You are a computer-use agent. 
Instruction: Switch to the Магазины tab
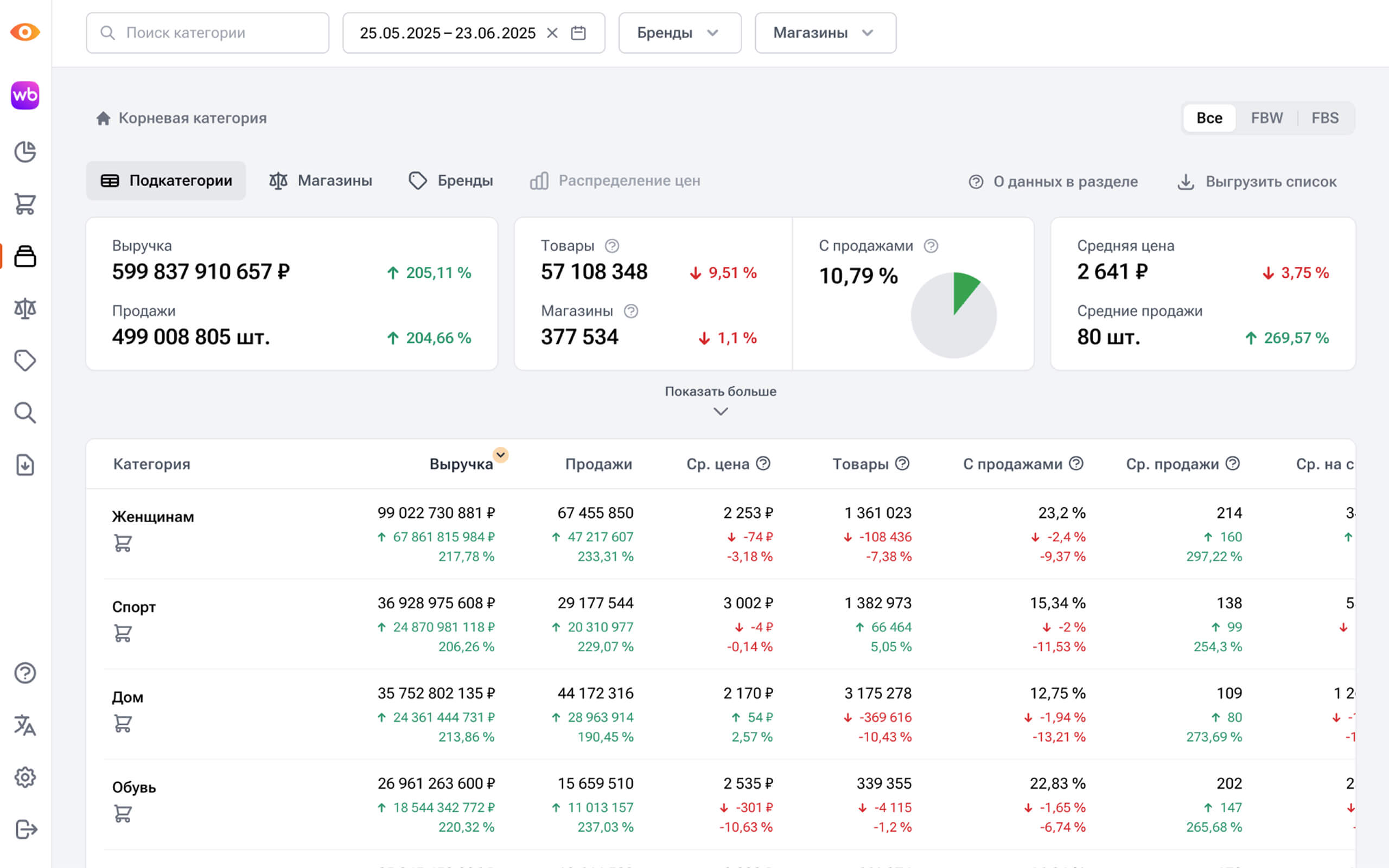[321, 181]
